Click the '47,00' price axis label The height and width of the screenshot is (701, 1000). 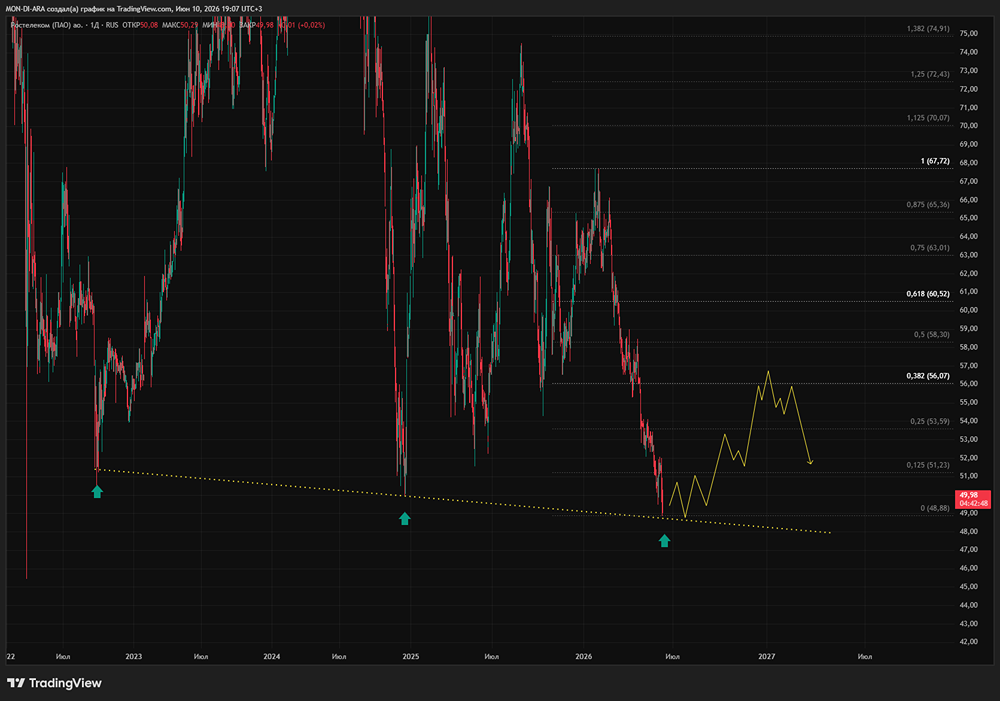click(x=968, y=549)
